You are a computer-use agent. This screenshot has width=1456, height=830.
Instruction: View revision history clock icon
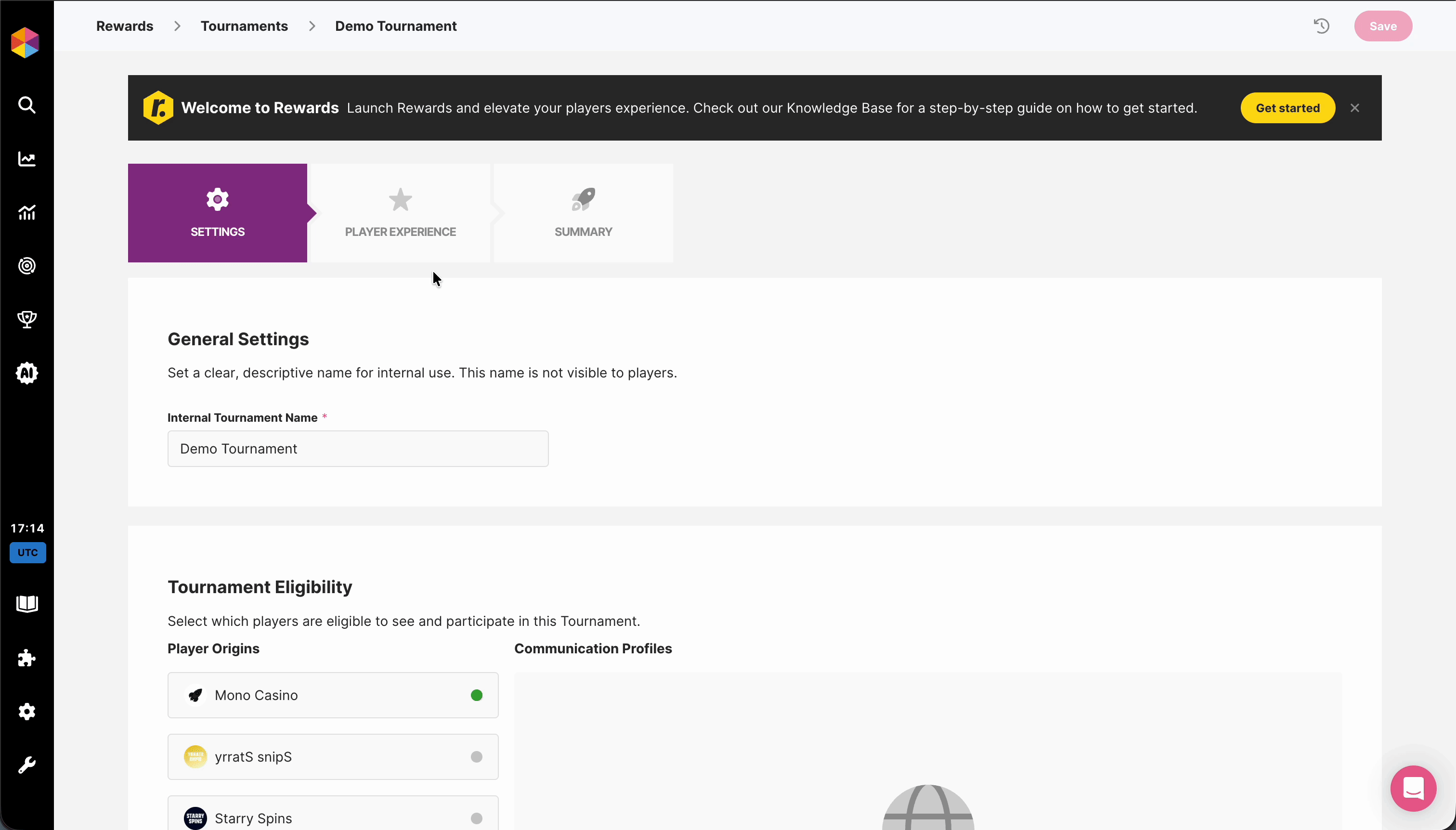[1322, 26]
